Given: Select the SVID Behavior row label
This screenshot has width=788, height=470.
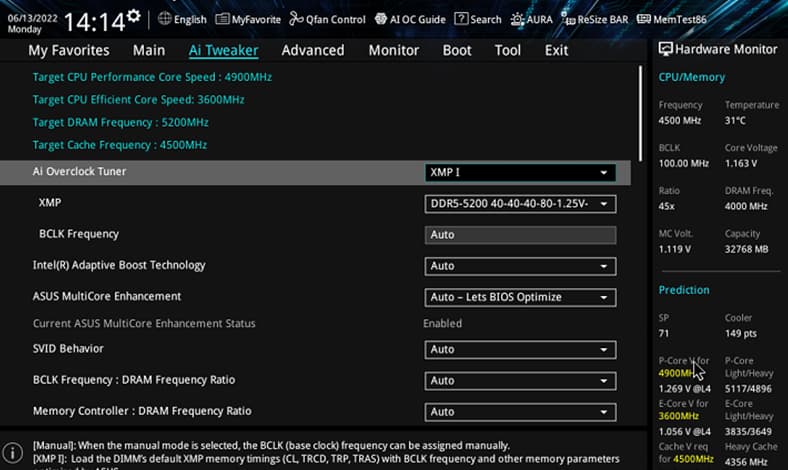Looking at the screenshot, I should 68,348.
